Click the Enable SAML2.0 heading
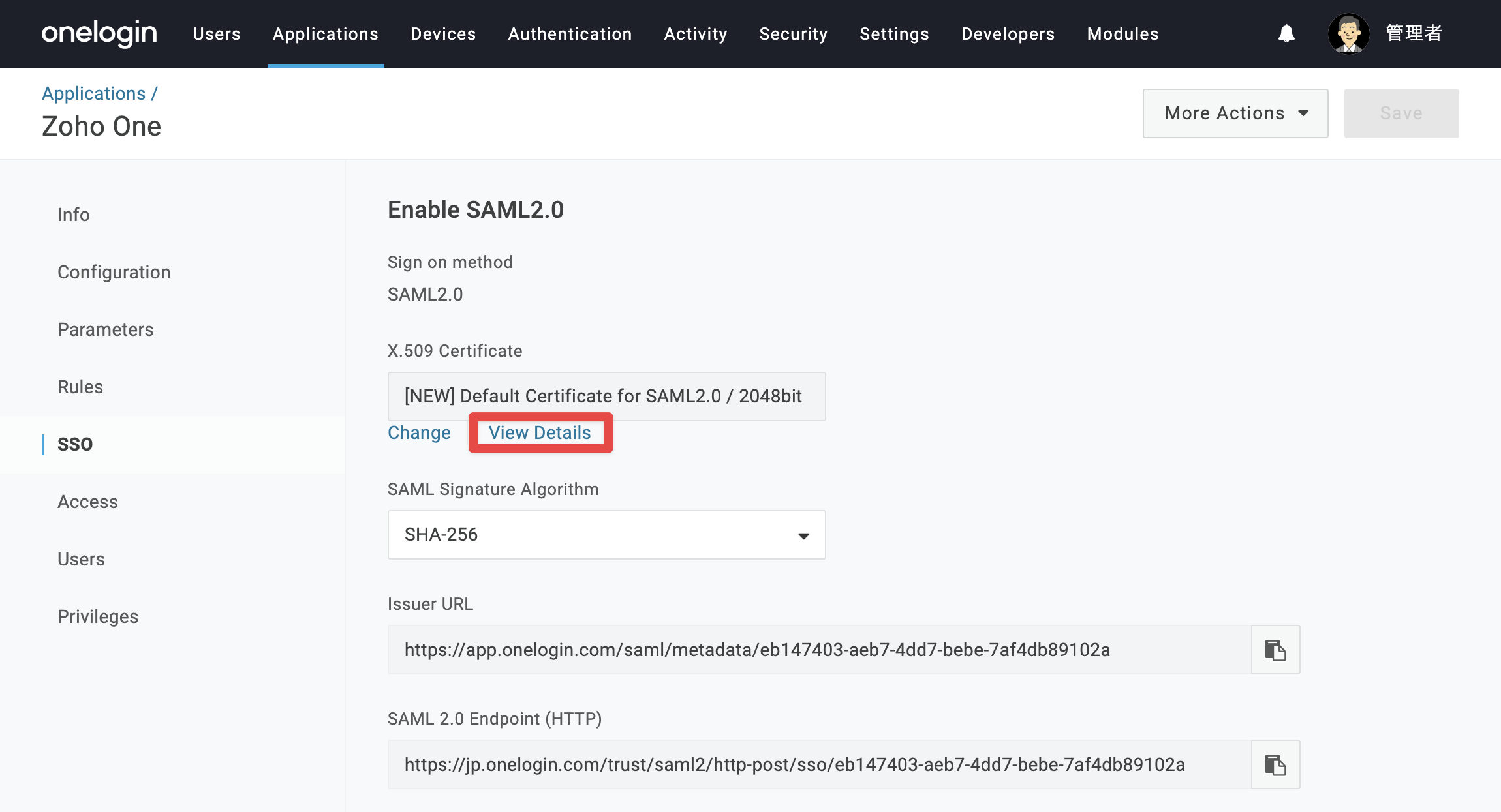Viewport: 1501px width, 812px height. pyautogui.click(x=476, y=210)
